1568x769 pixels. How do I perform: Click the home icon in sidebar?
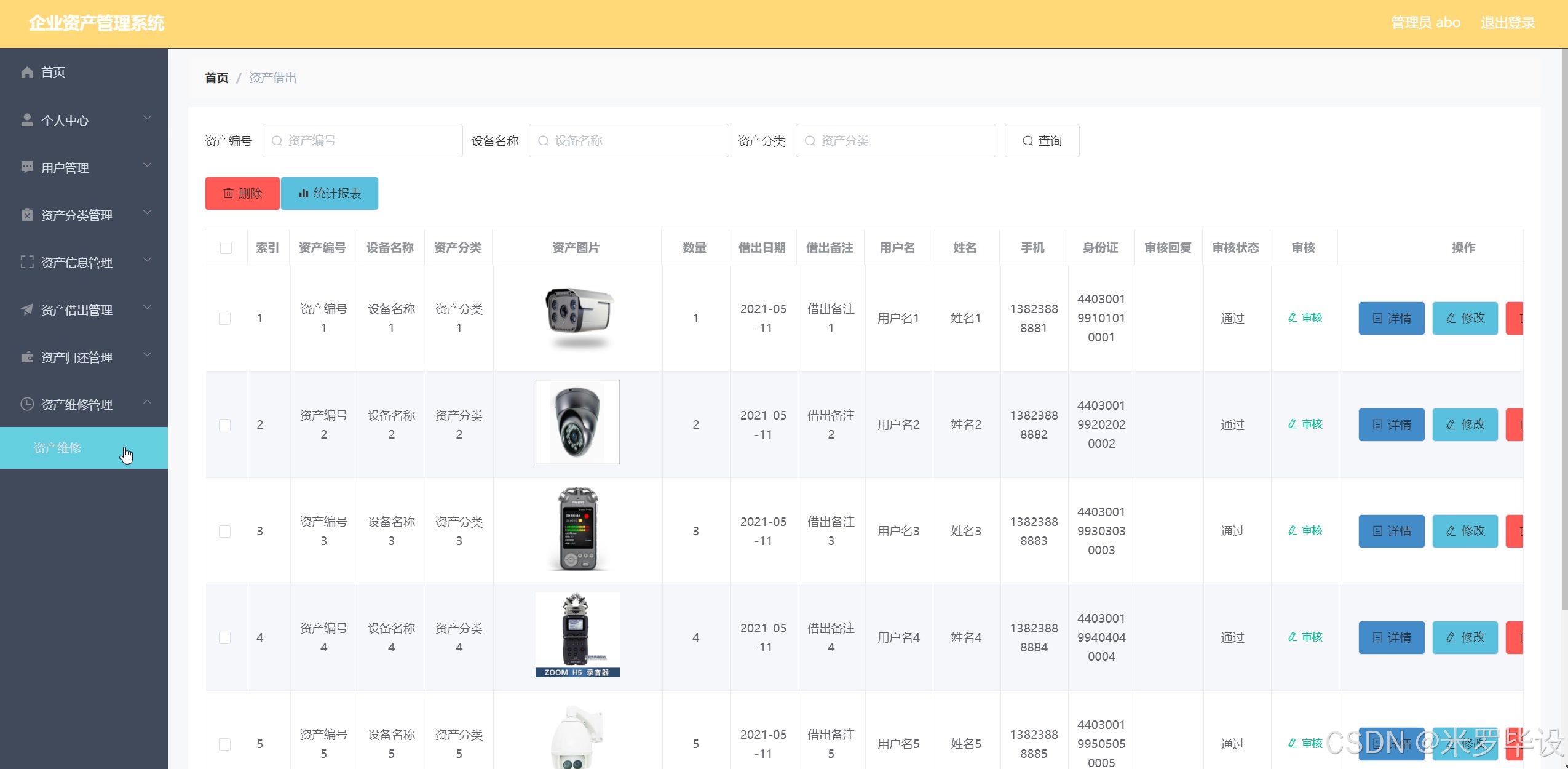(x=27, y=73)
